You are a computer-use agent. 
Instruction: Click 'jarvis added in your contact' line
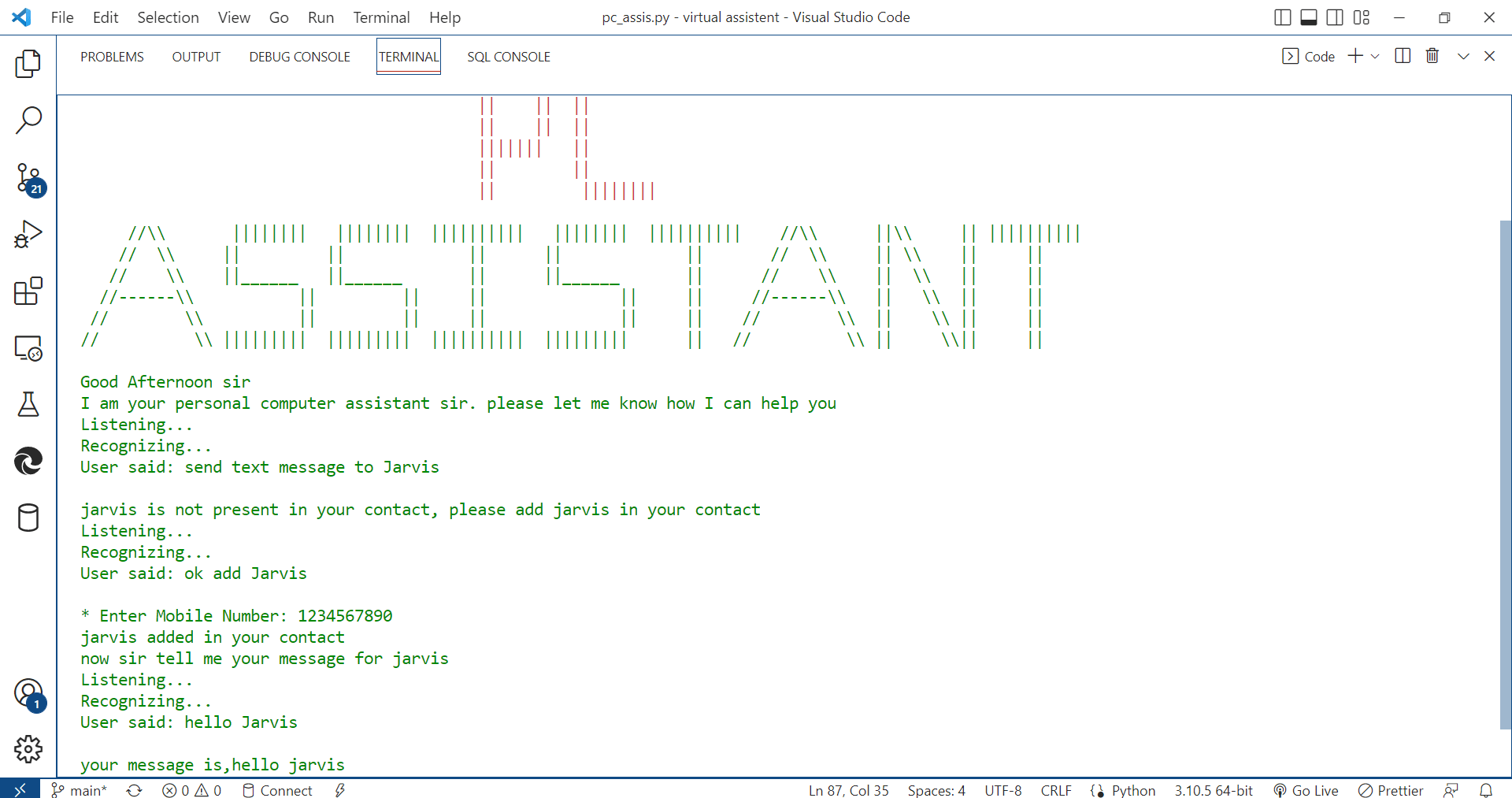click(x=213, y=637)
